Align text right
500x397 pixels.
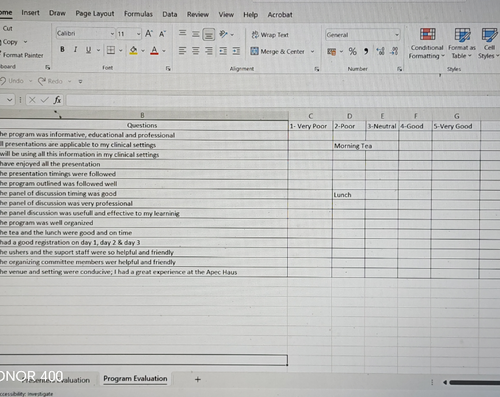tap(209, 51)
